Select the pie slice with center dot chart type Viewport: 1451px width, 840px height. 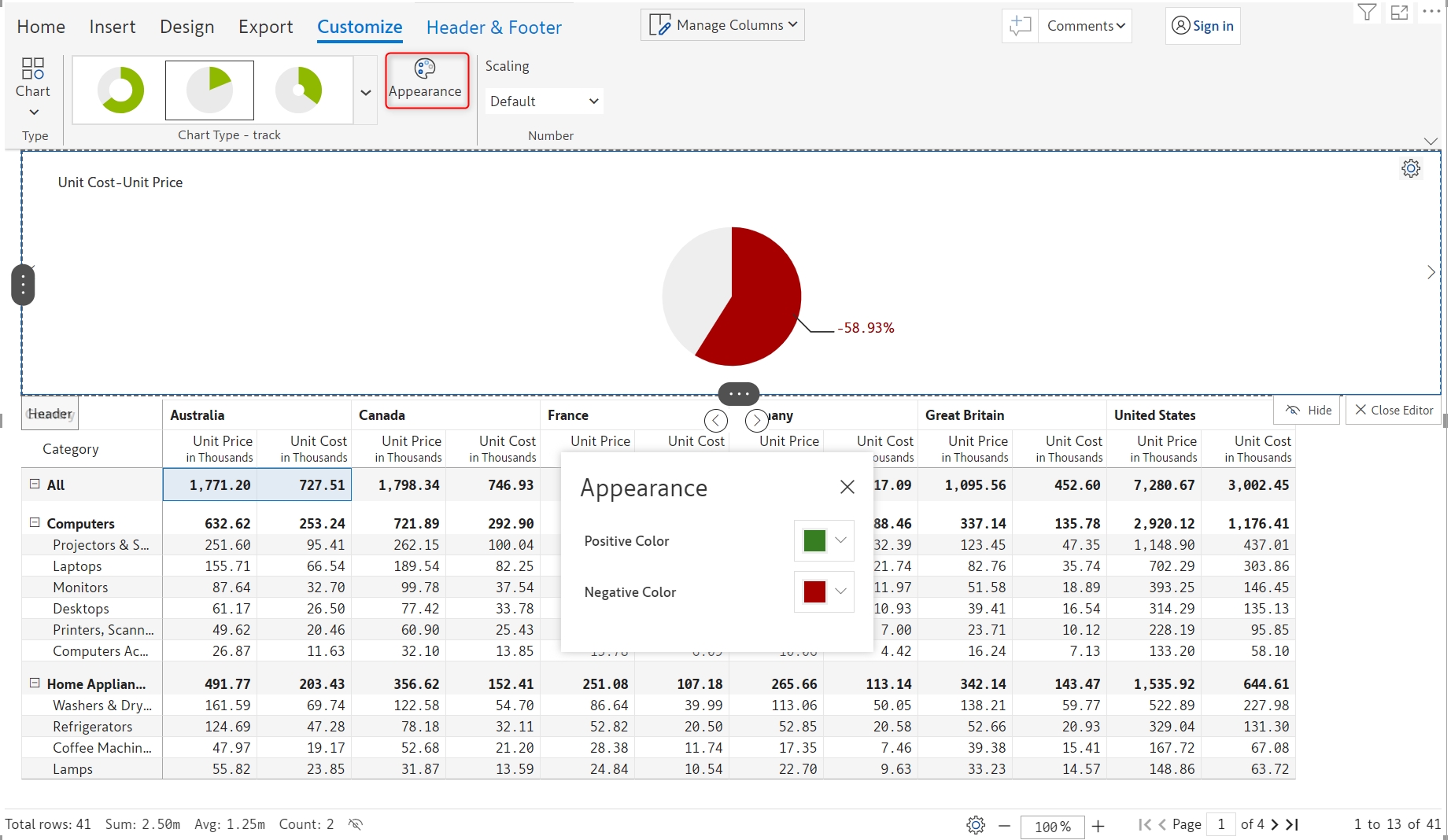click(299, 90)
